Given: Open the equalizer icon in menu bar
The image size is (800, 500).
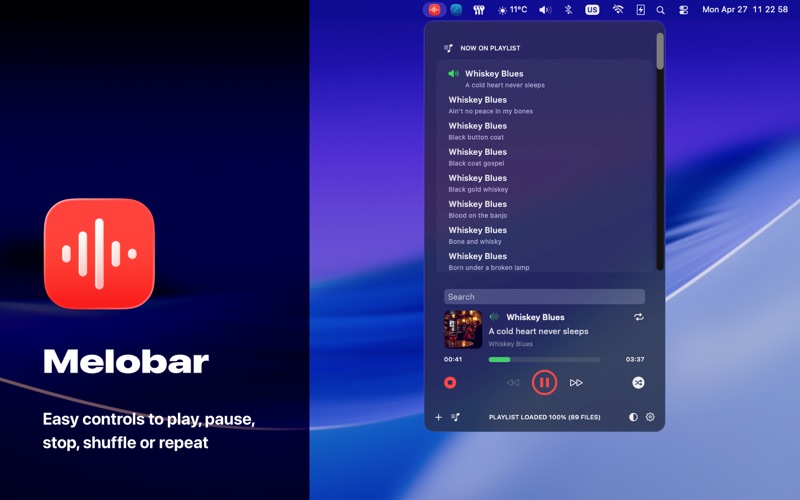Looking at the screenshot, I should click(x=479, y=10).
